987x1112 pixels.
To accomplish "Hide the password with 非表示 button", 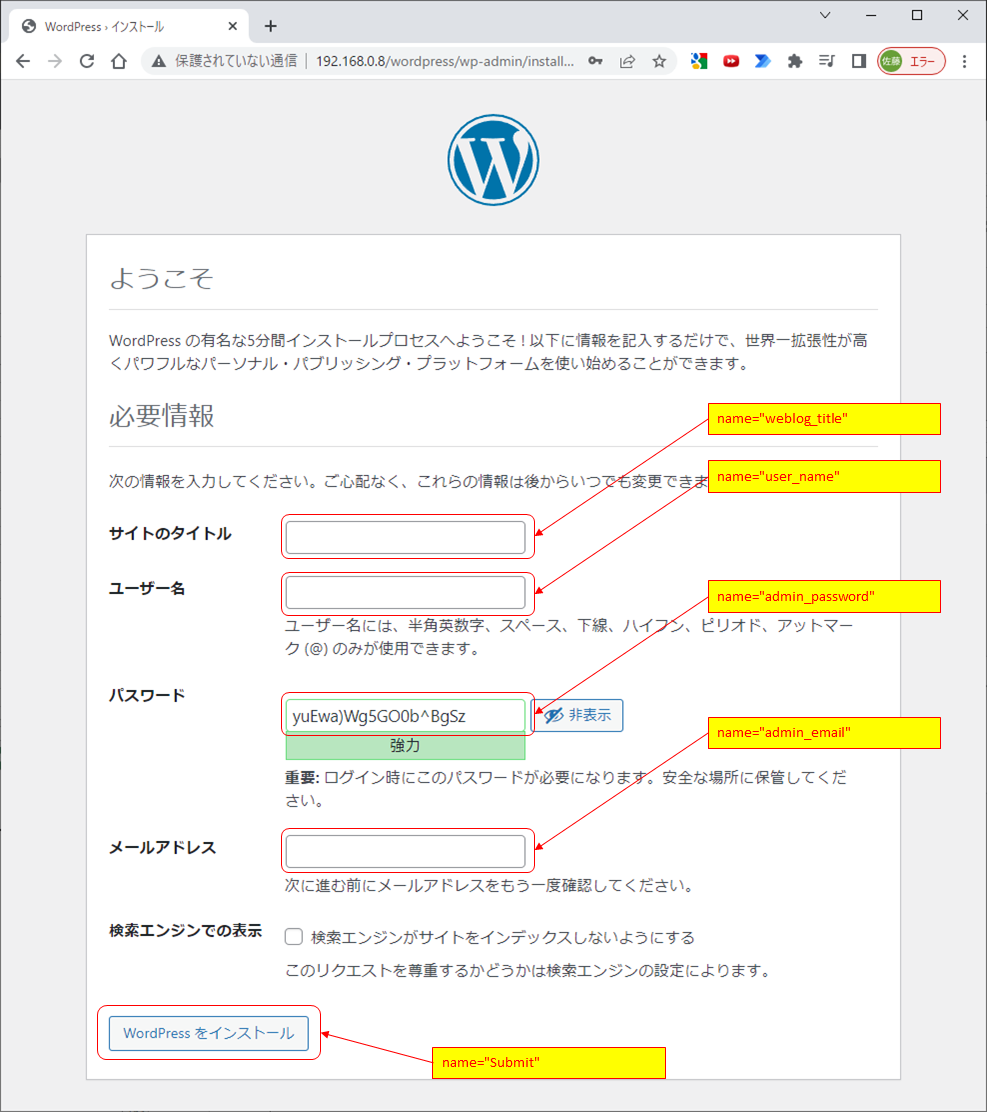I will 577,716.
